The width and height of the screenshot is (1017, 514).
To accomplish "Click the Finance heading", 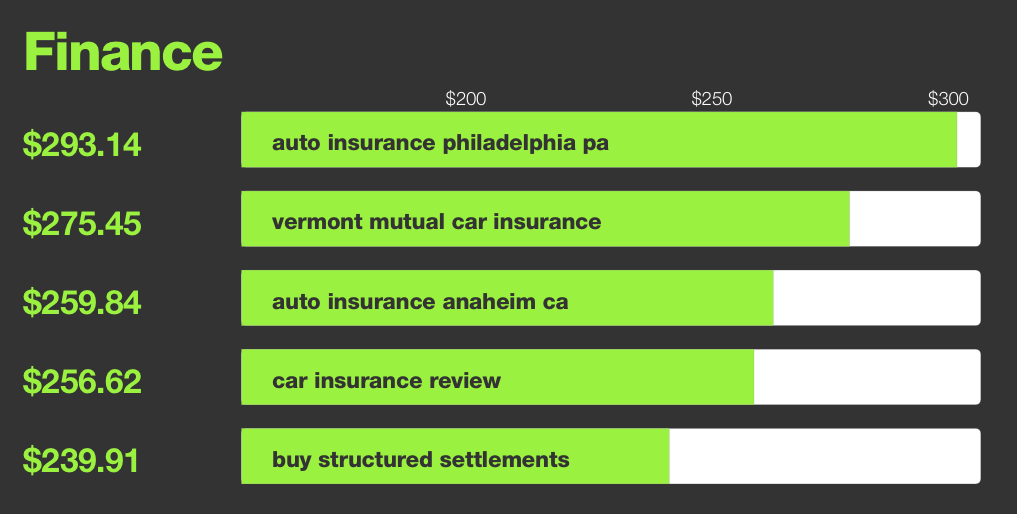I will [123, 52].
